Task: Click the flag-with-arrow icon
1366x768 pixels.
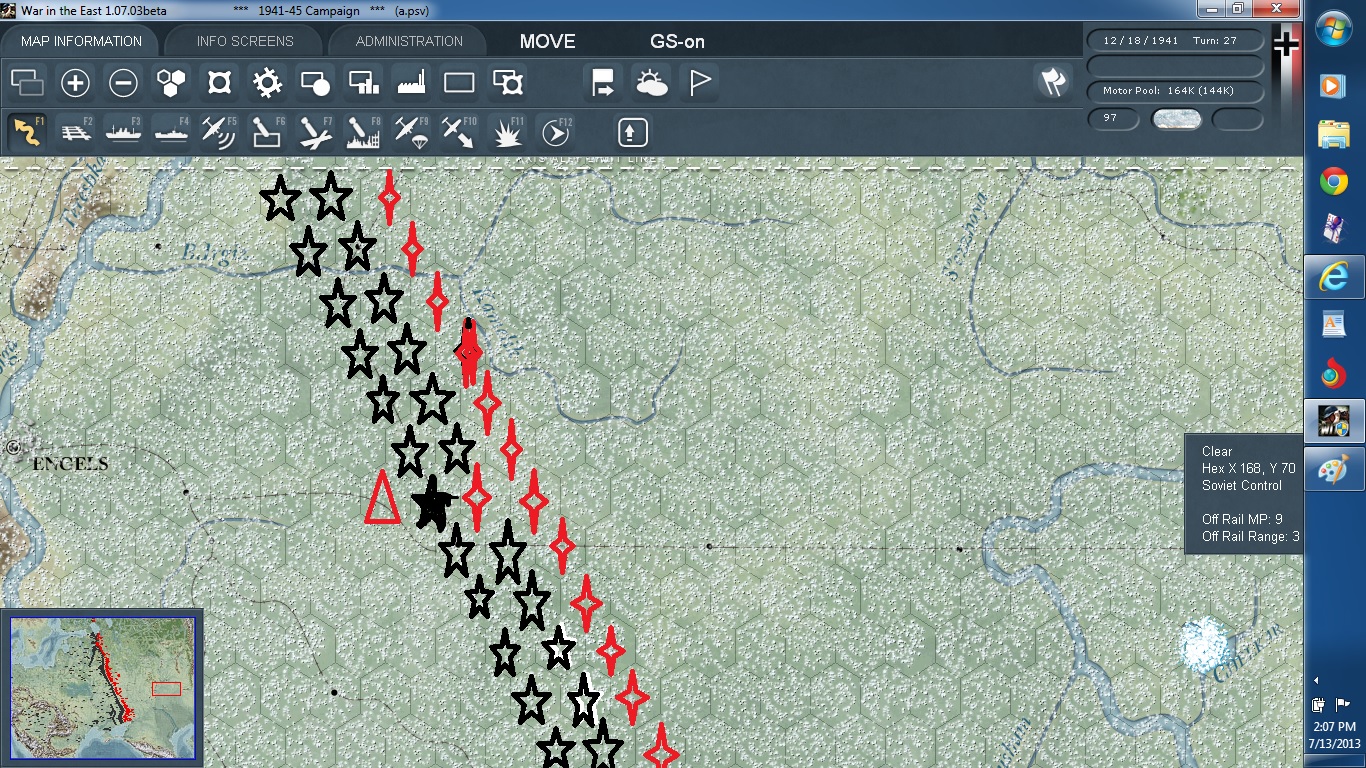Action: click(x=603, y=83)
